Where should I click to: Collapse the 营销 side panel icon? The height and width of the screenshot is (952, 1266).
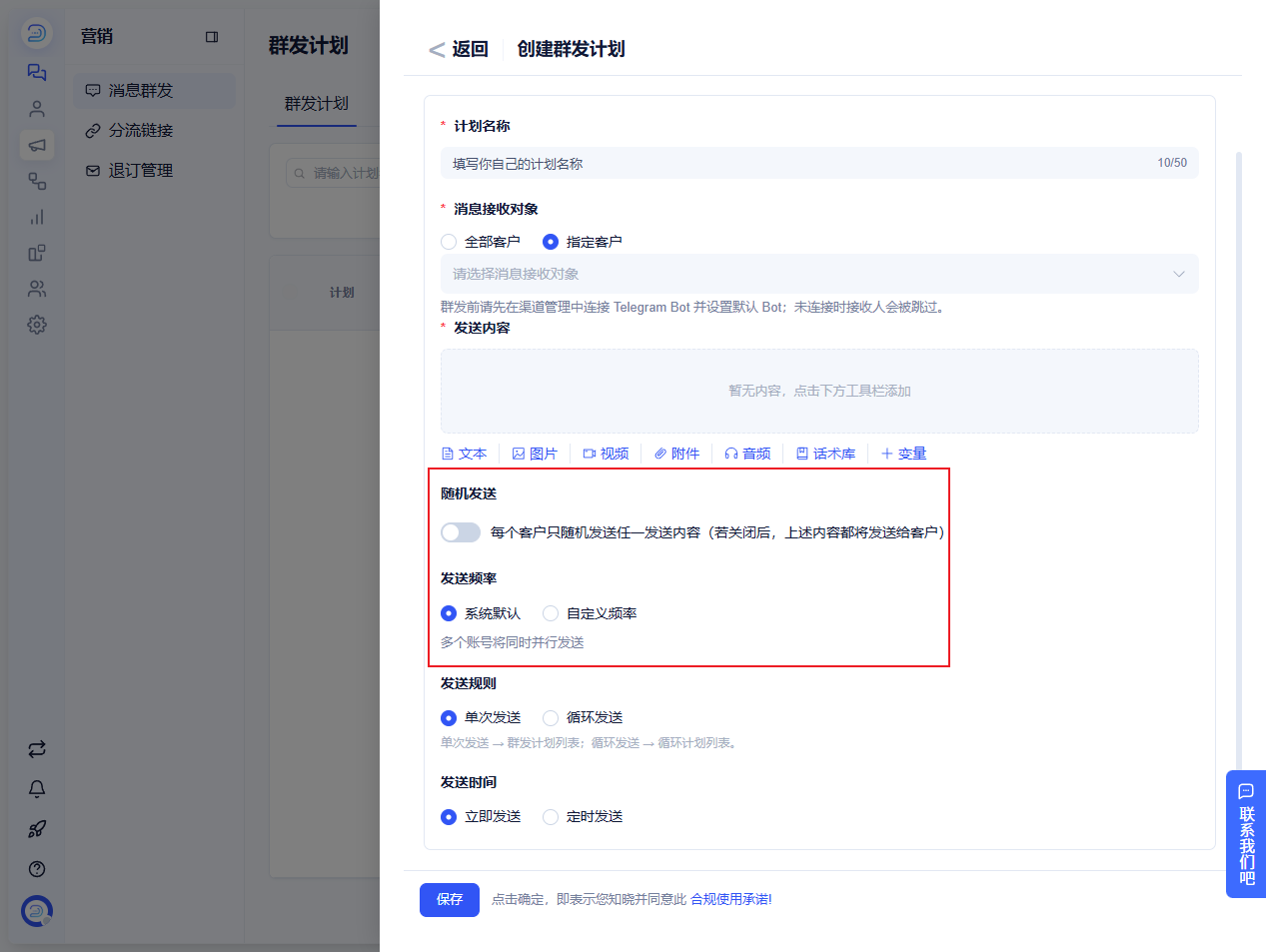click(x=212, y=37)
